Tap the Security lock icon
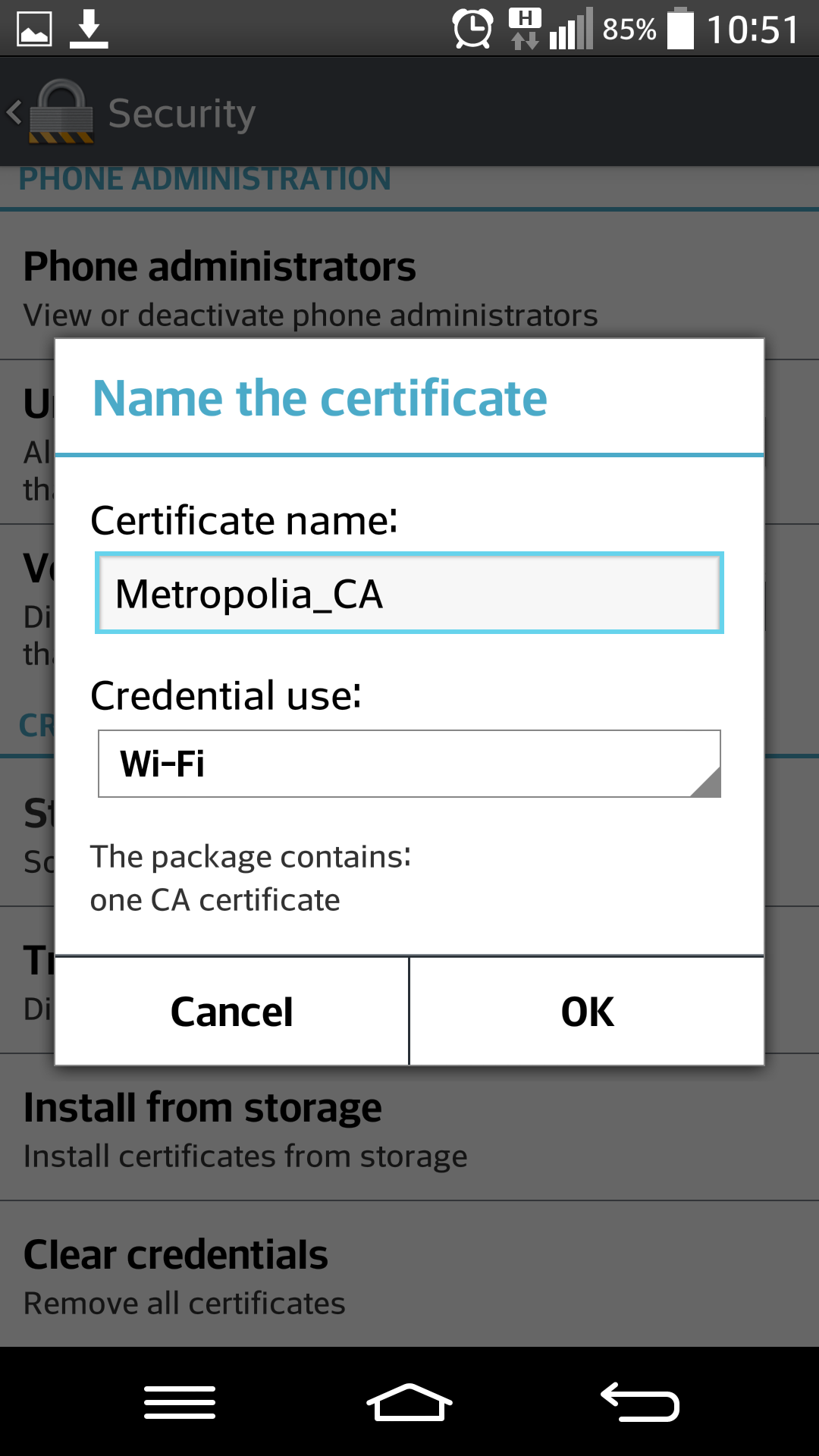Screen dimensions: 819x1456 point(61,111)
